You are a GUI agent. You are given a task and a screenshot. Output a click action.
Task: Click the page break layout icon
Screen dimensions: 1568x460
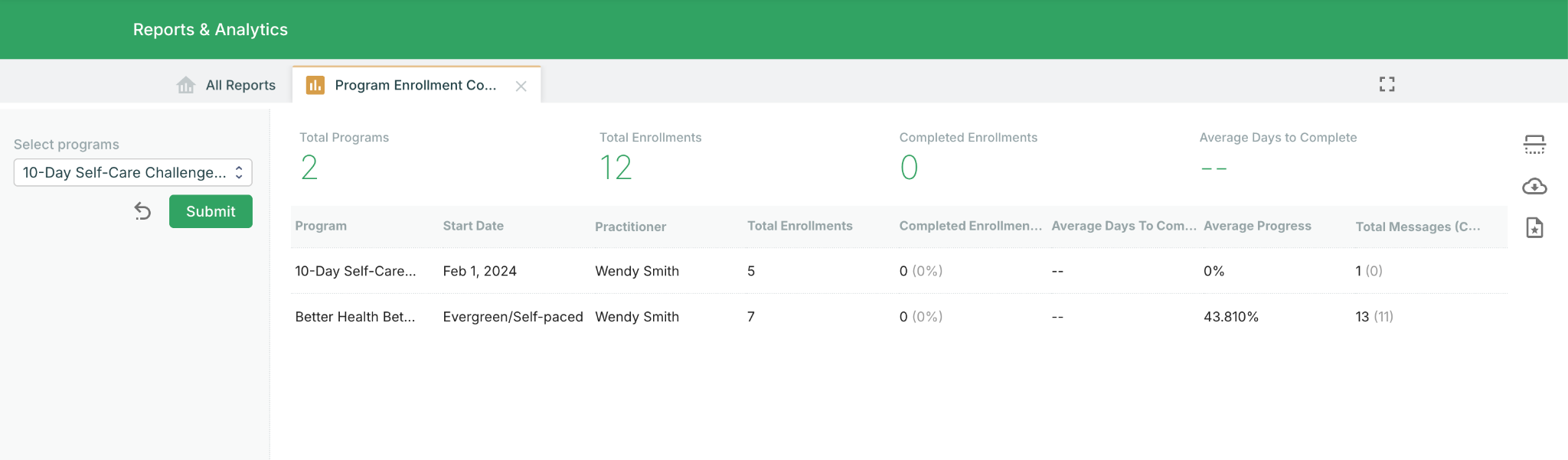(1534, 145)
